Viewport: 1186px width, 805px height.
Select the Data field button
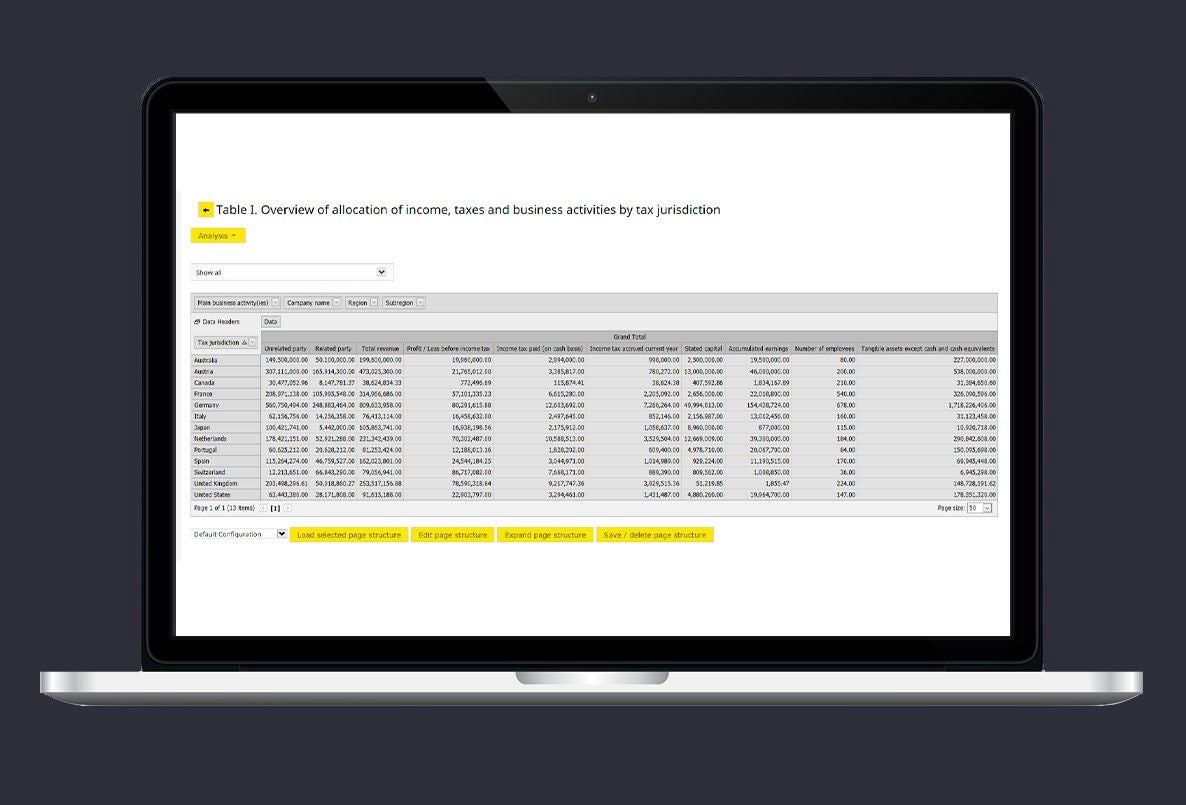[271, 322]
